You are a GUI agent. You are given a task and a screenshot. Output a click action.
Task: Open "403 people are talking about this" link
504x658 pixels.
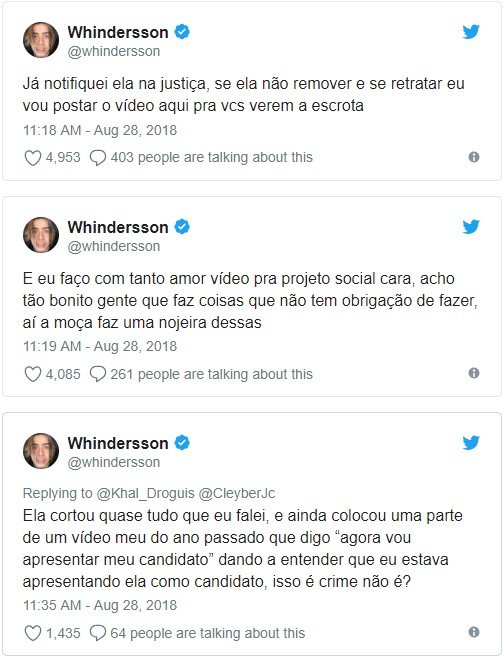212,157
